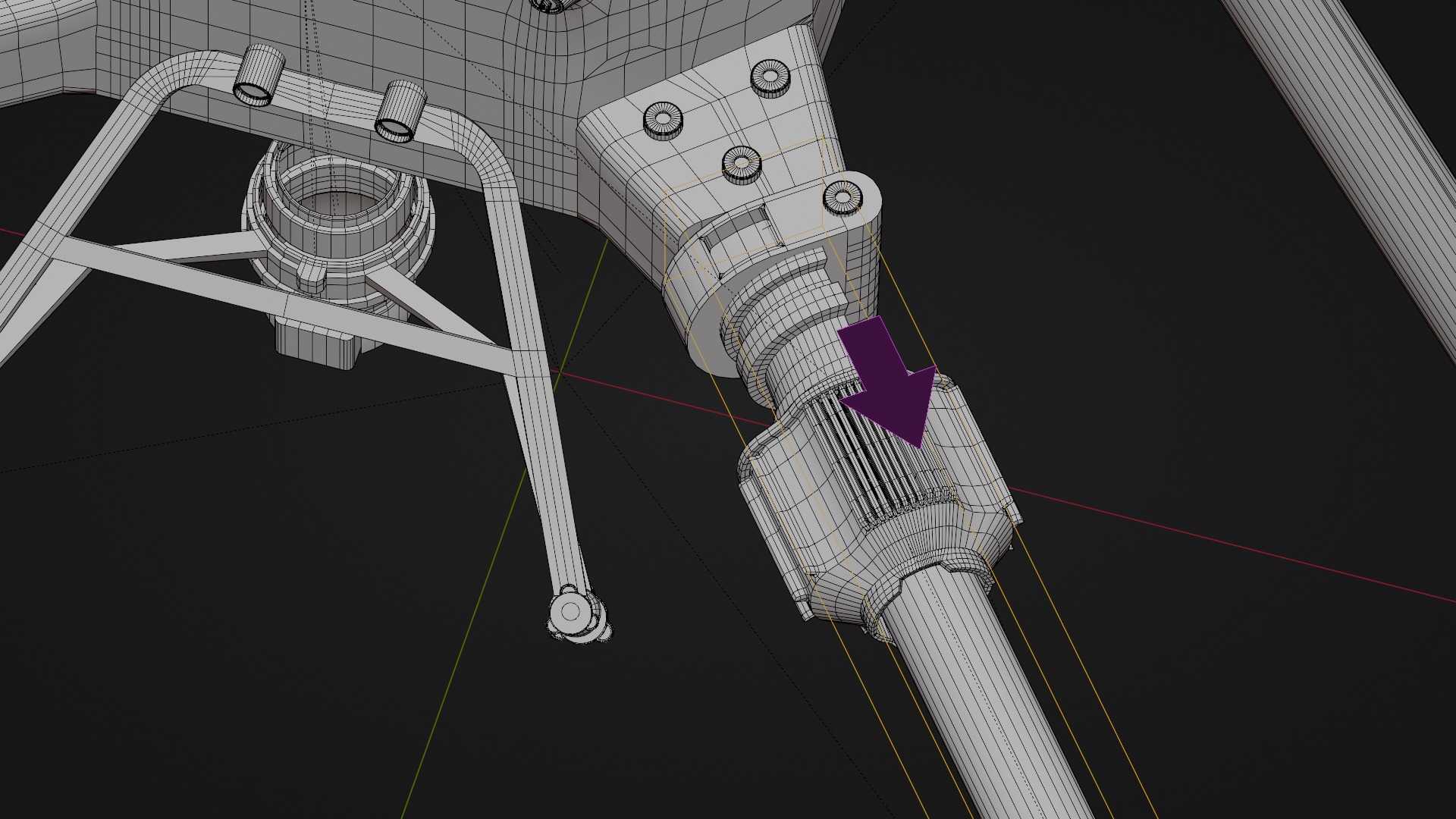
Task: Select the center bolt on mounting bracket
Action: 741,163
